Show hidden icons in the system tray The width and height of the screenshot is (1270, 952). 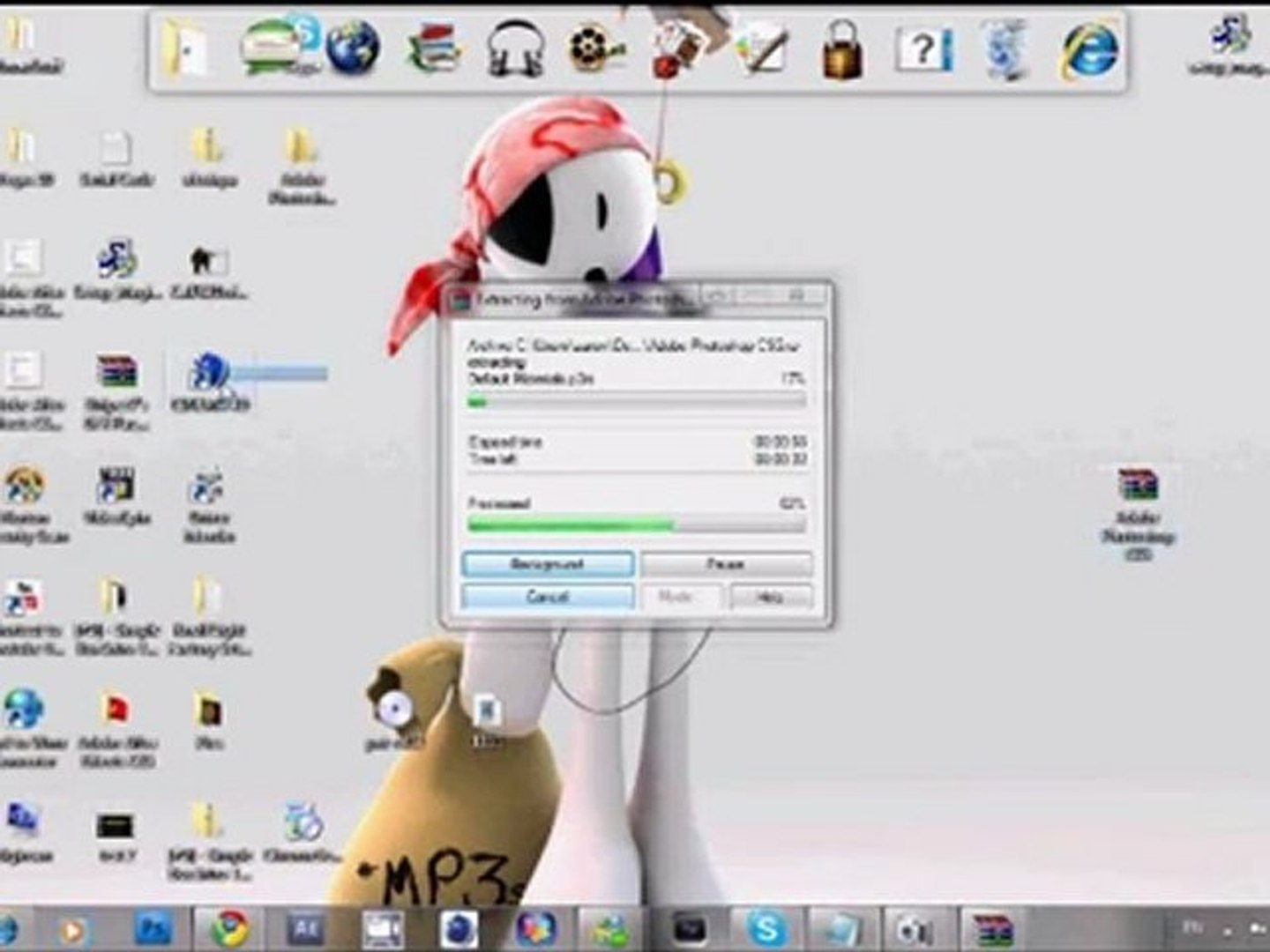coord(1228,929)
